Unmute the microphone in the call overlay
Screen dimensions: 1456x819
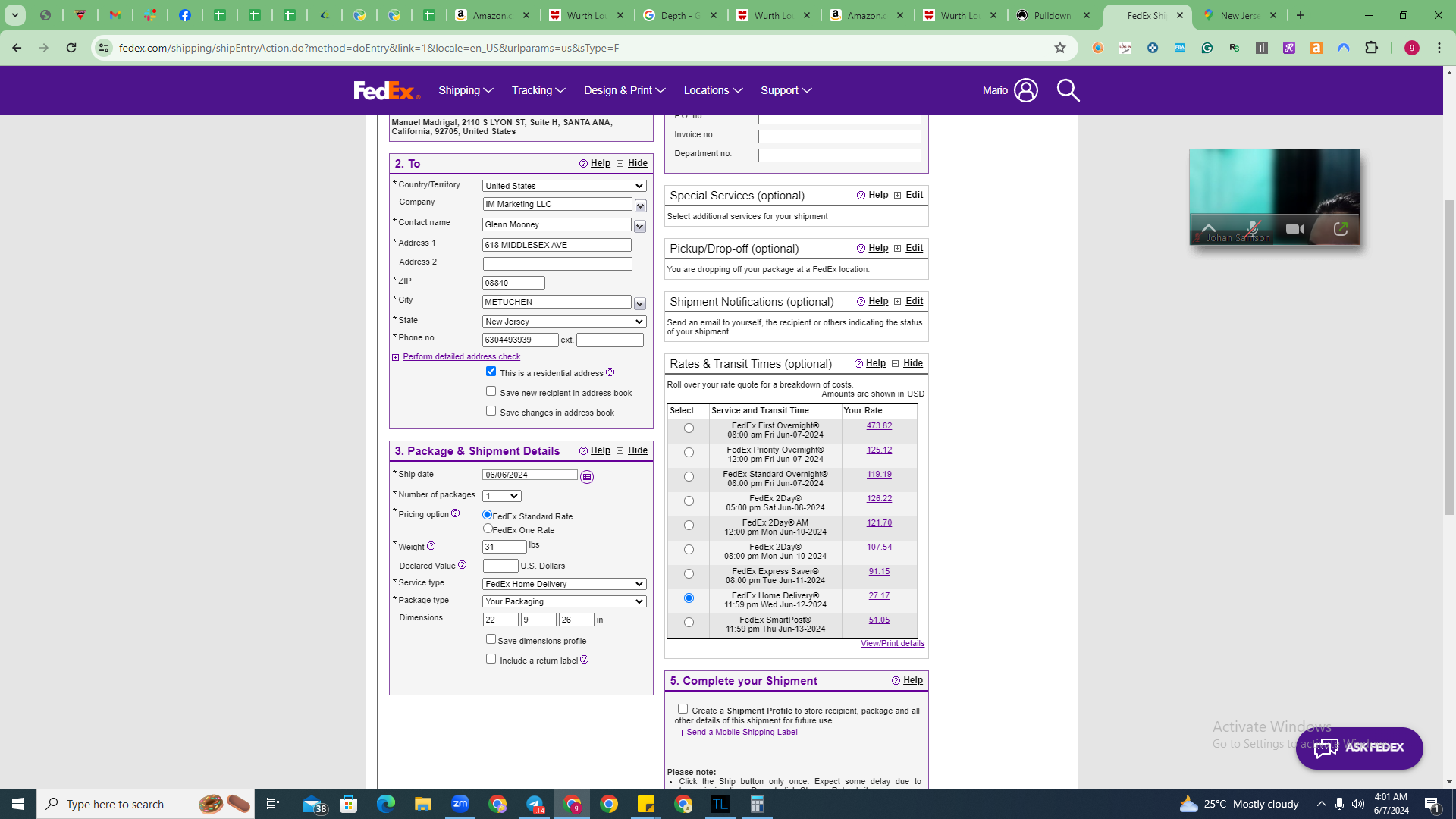coord(1252,229)
